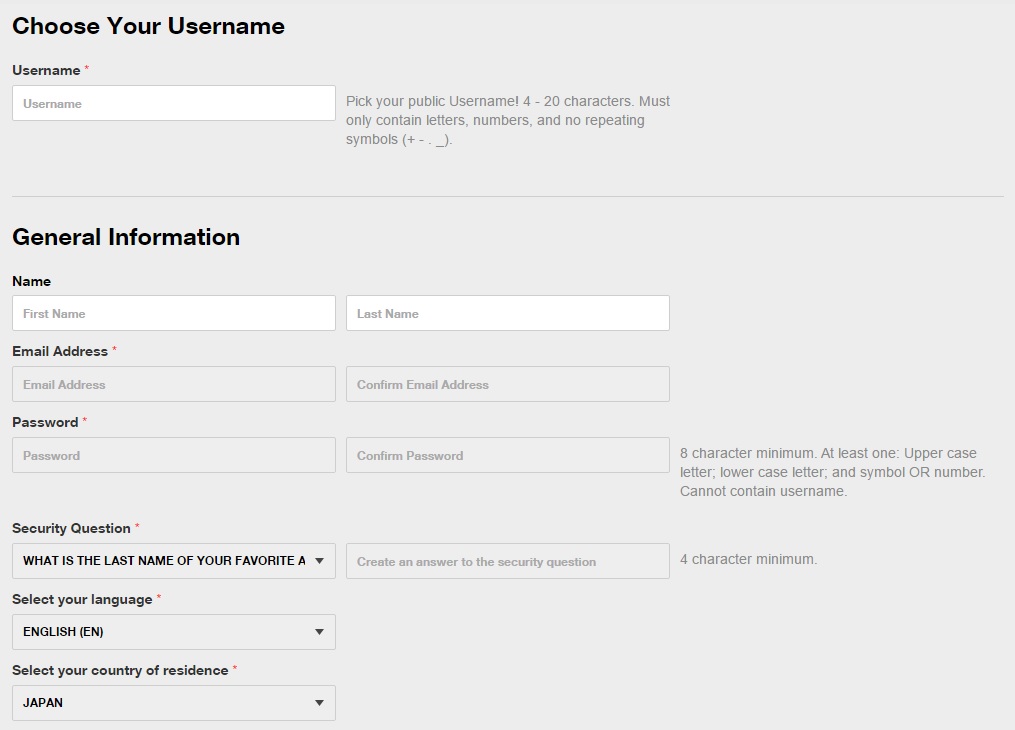This screenshot has width=1015, height=730.
Task: Focus the First Name text box
Action: [x=173, y=313]
